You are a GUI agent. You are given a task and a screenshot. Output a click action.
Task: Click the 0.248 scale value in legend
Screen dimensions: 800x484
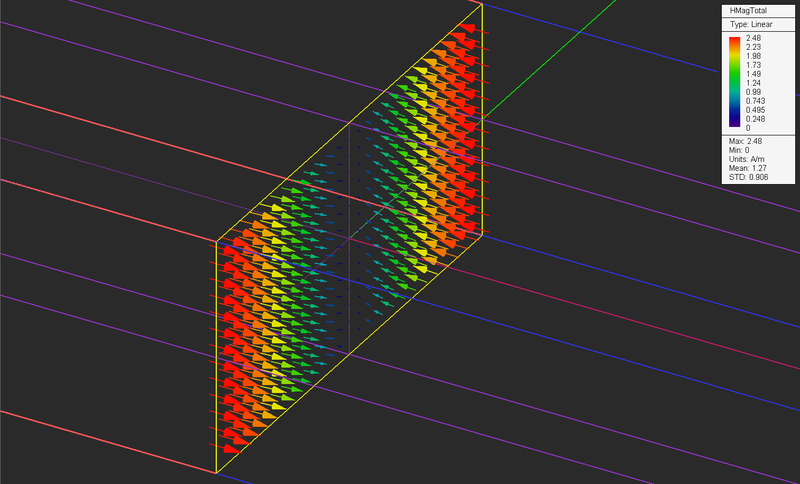pyautogui.click(x=755, y=119)
